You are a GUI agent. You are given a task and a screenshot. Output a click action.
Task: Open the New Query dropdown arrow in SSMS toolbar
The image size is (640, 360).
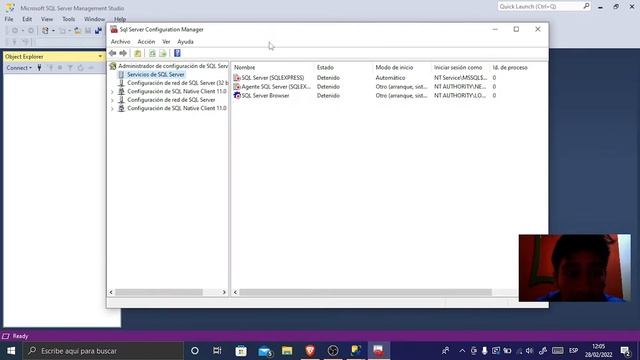coord(53,31)
